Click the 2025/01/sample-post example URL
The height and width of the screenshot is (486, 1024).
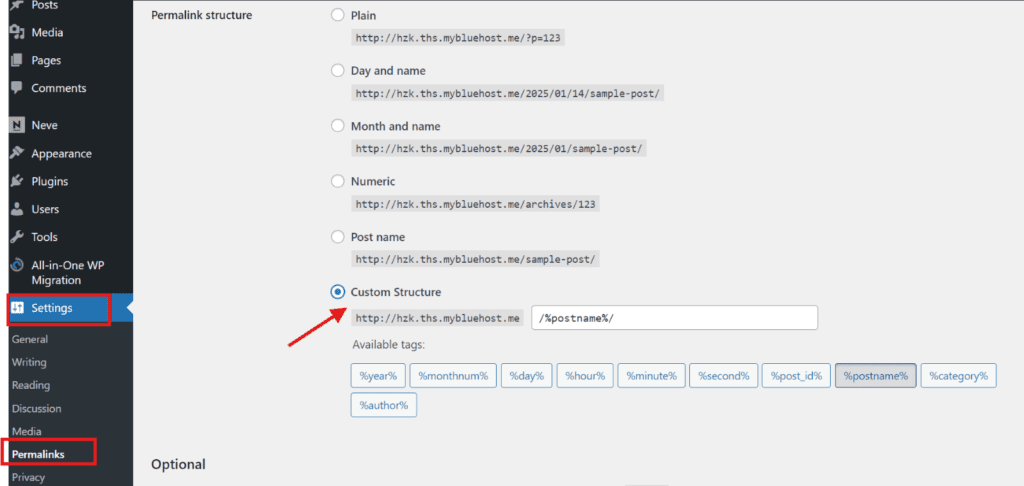(499, 149)
